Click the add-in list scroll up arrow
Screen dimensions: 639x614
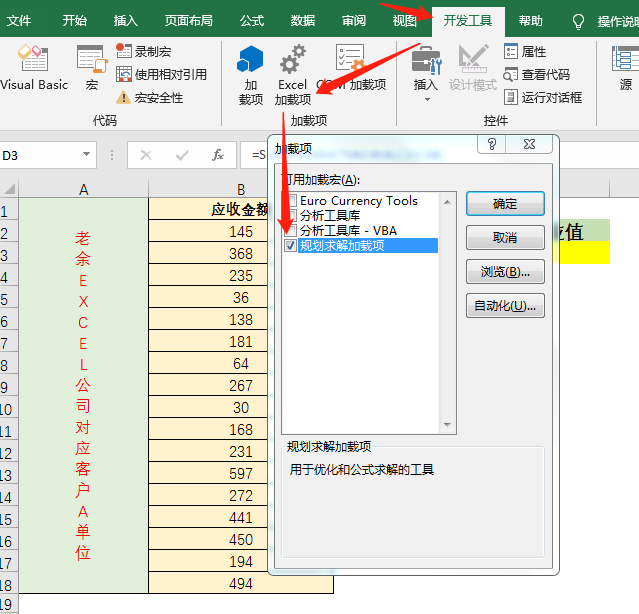coord(447,202)
